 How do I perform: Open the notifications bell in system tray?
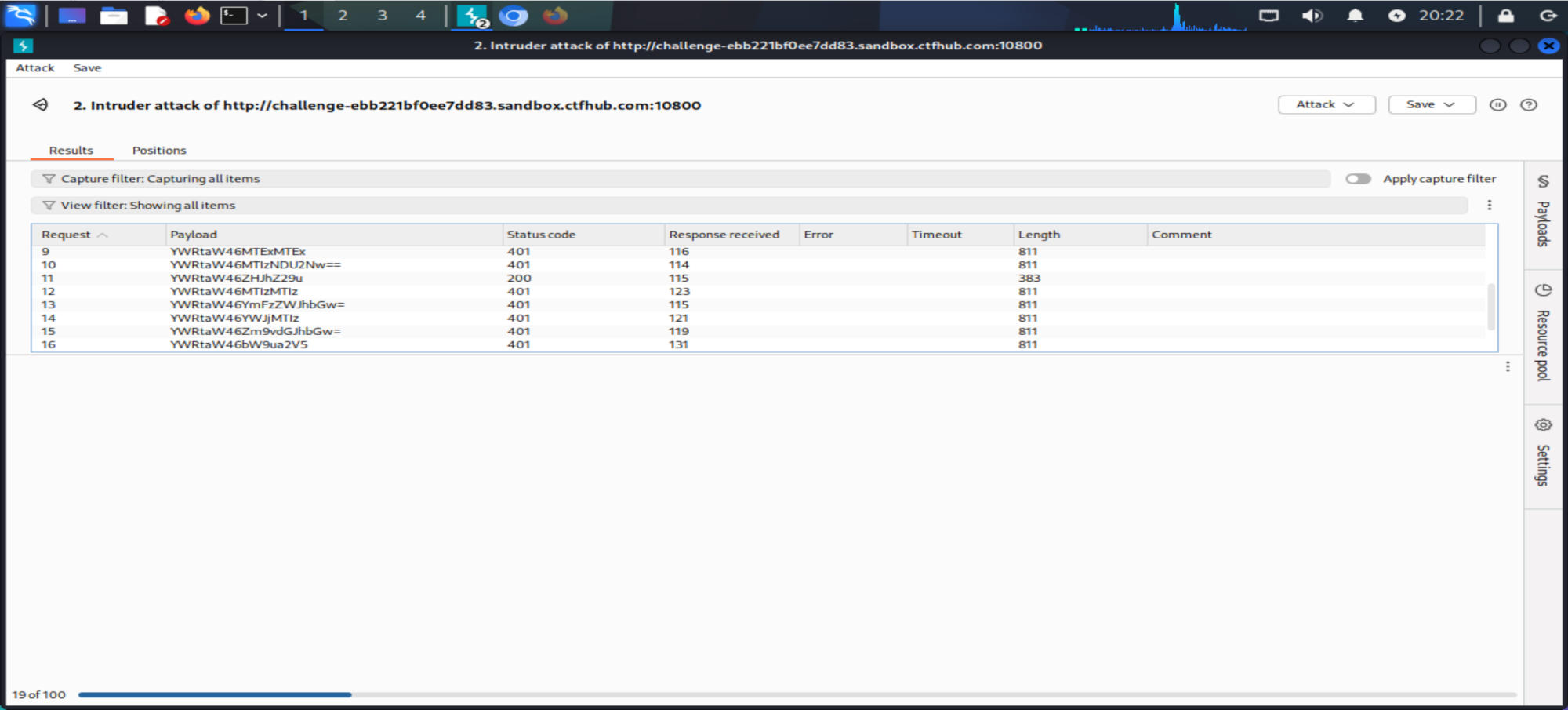[x=1355, y=16]
